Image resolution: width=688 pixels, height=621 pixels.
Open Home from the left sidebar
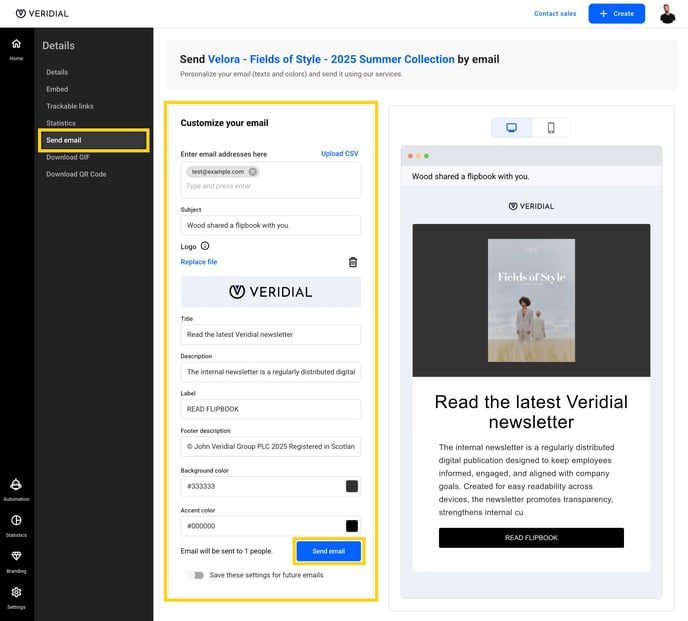point(16,49)
